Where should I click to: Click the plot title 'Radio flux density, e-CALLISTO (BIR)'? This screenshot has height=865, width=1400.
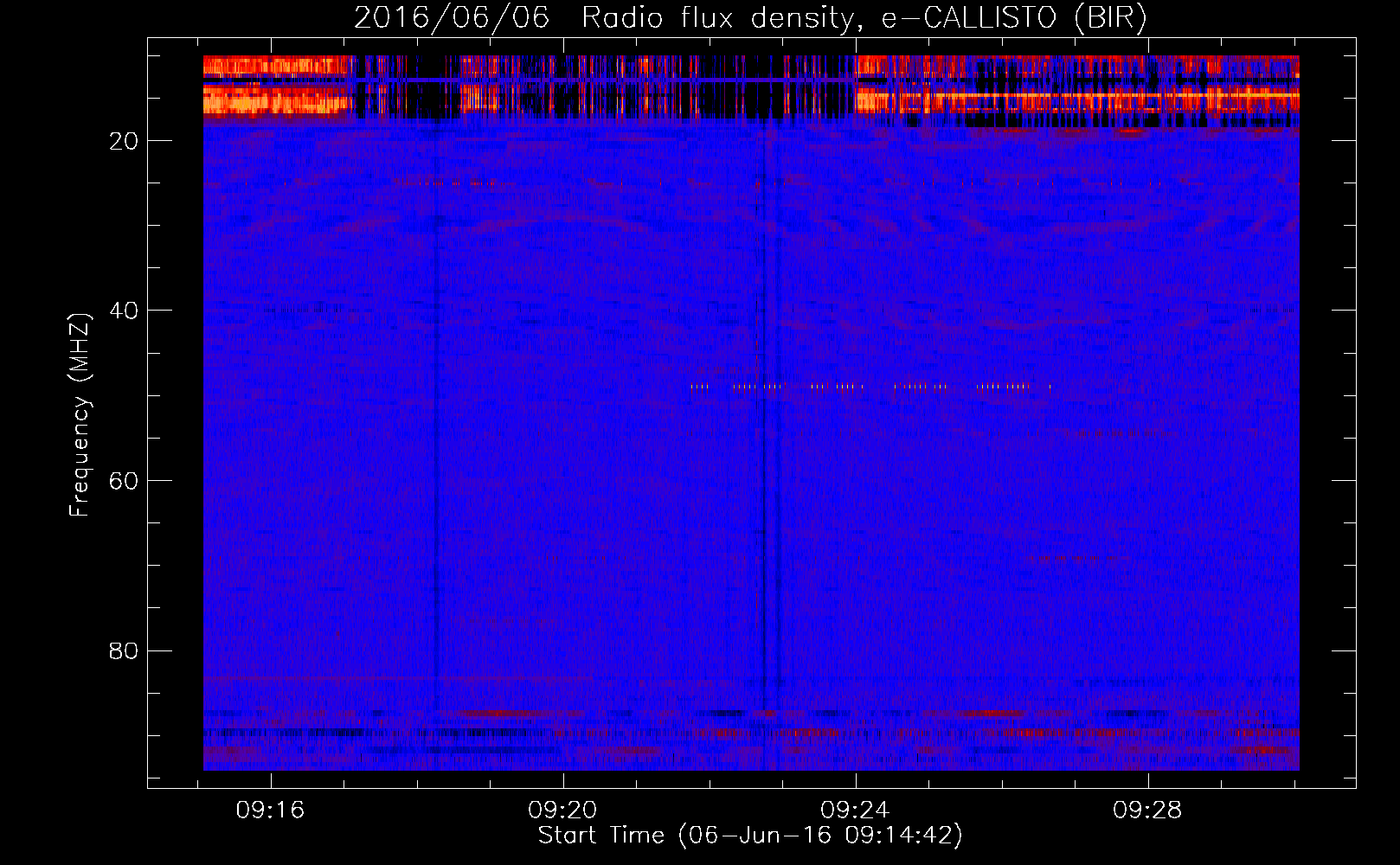(864, 18)
